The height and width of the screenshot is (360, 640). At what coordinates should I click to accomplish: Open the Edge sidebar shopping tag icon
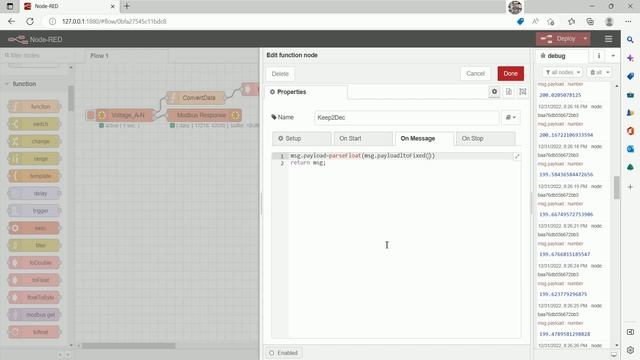(630, 76)
